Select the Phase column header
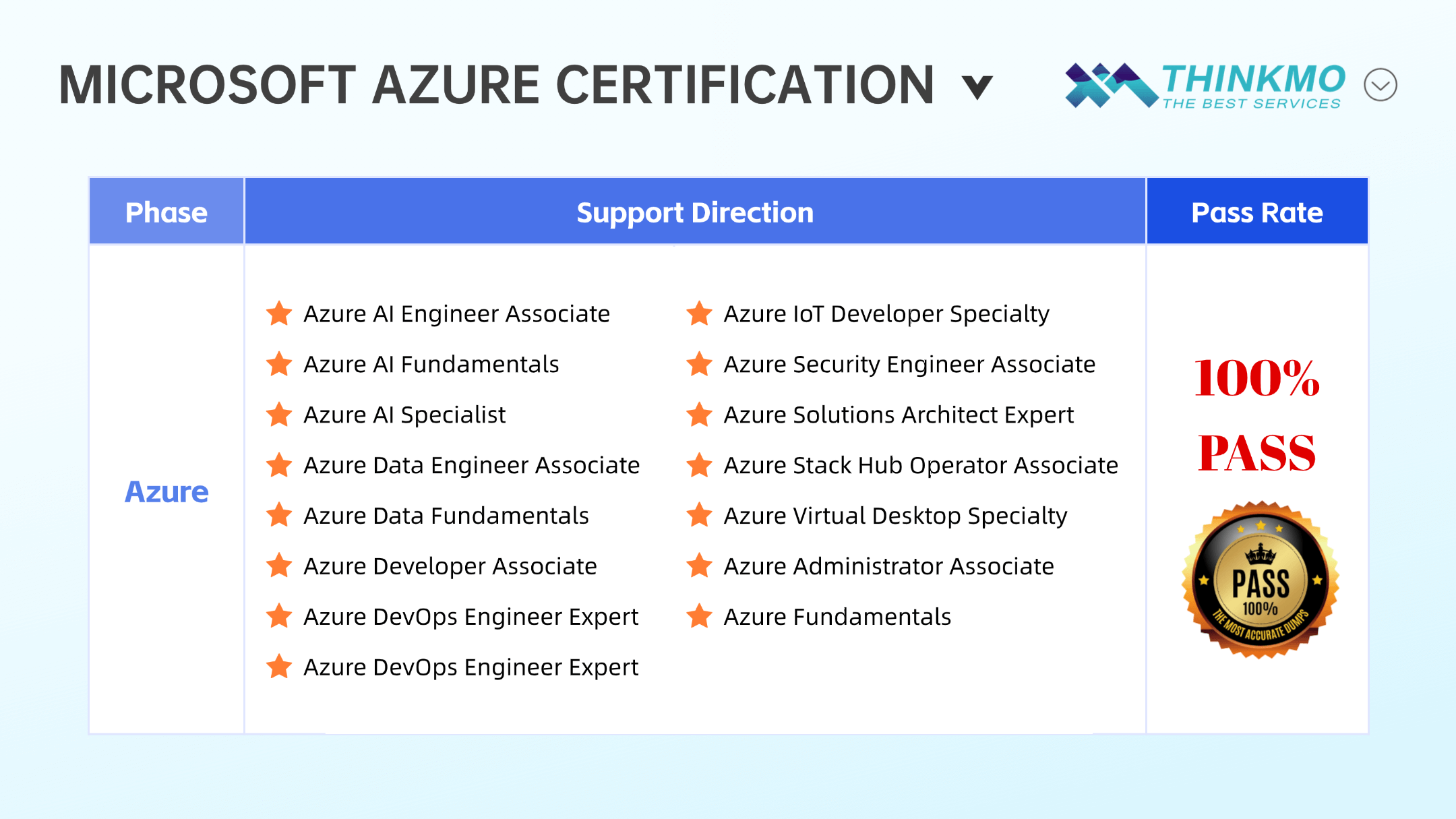The height and width of the screenshot is (819, 1456). point(166,212)
